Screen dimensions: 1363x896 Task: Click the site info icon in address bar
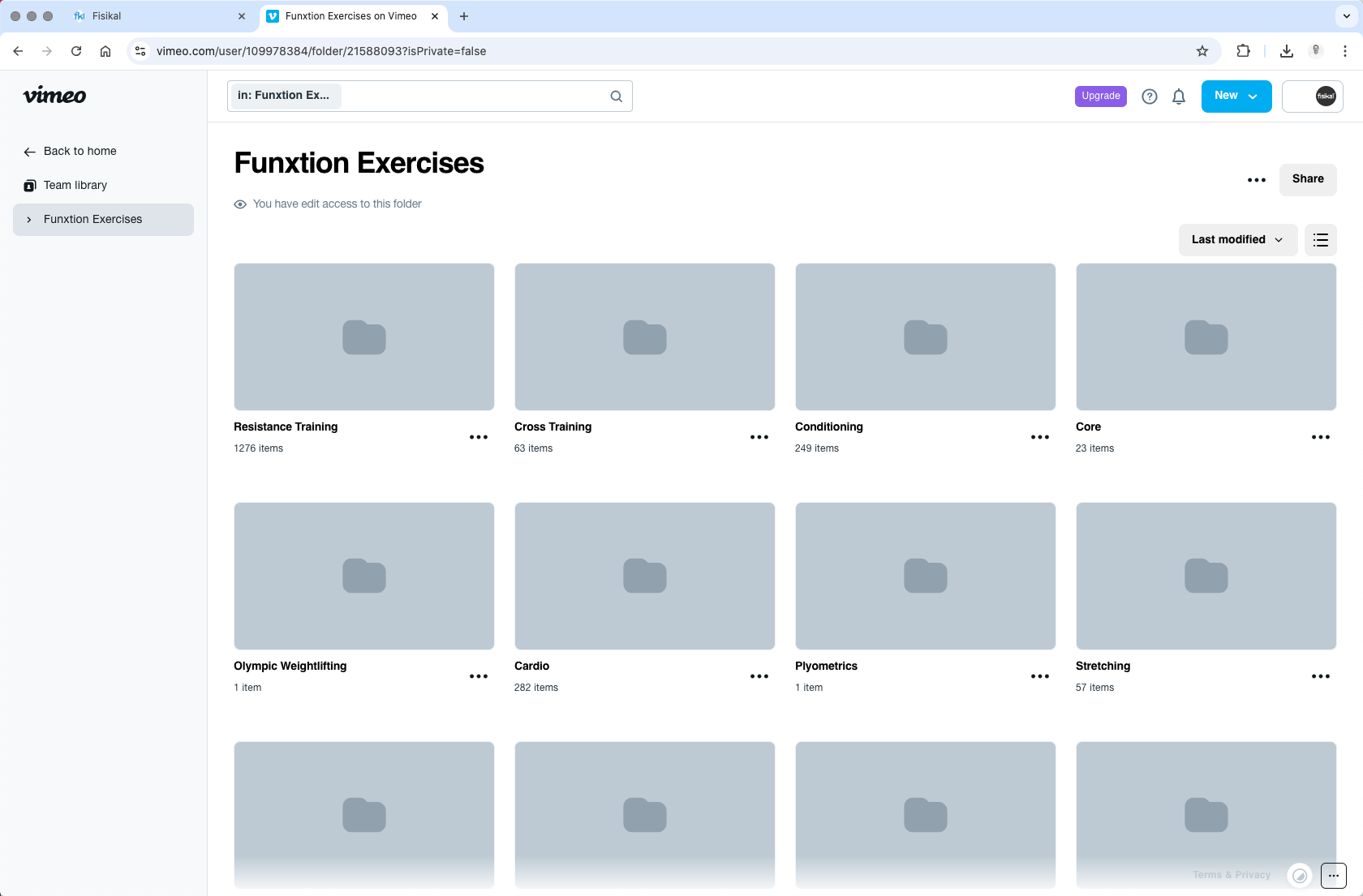click(140, 51)
